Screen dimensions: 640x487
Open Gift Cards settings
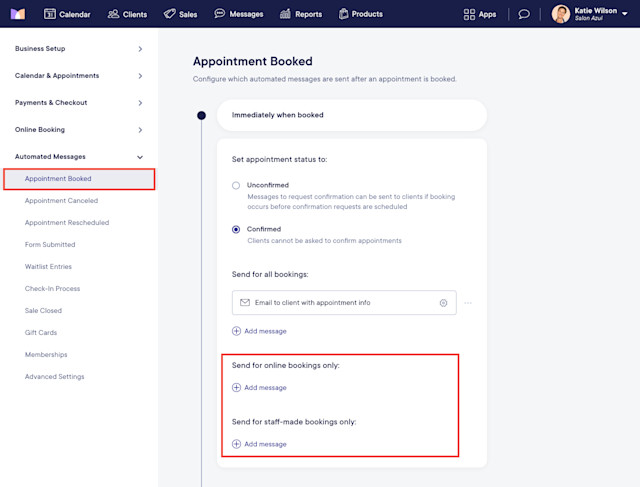tap(41, 333)
